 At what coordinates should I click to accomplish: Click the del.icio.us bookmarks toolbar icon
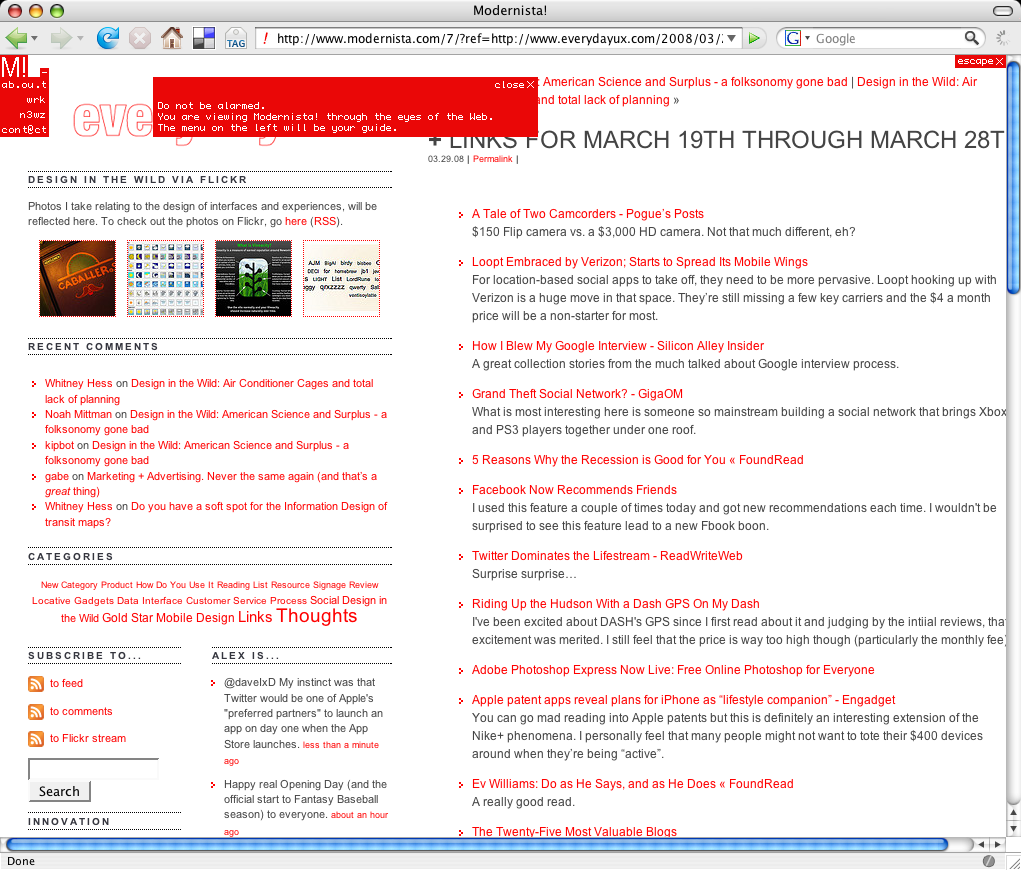coord(204,38)
